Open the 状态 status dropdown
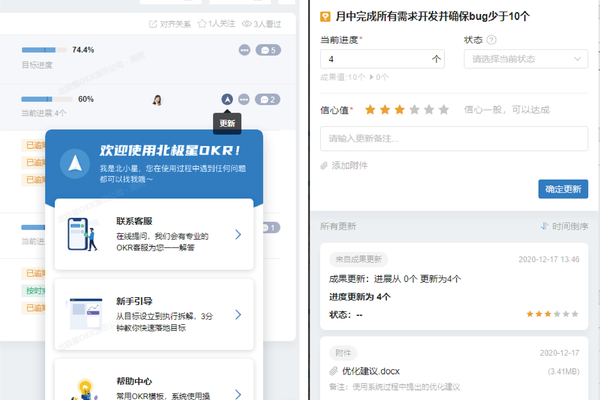This screenshot has width=600, height=400. click(x=526, y=59)
